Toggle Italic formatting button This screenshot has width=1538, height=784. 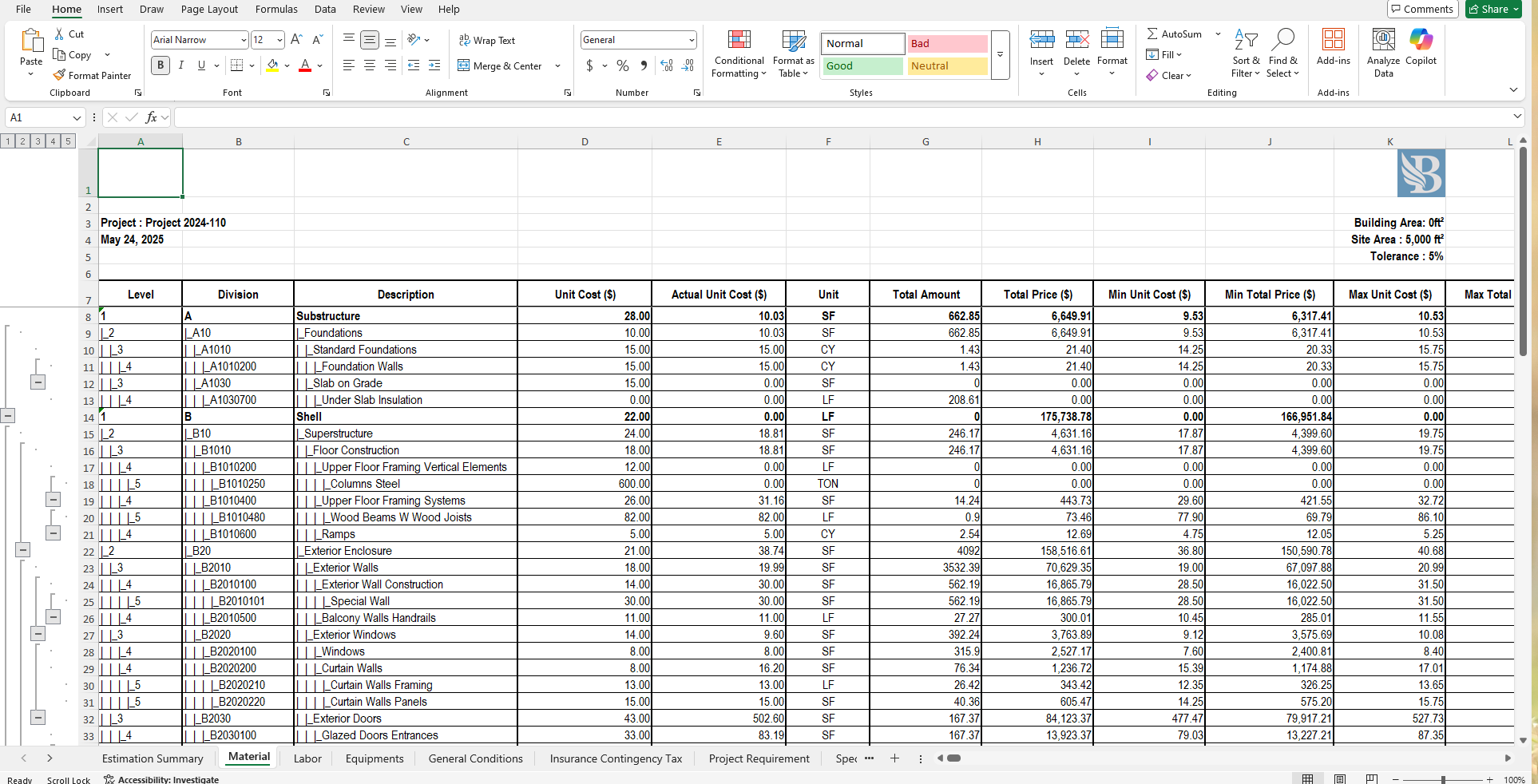click(x=181, y=65)
